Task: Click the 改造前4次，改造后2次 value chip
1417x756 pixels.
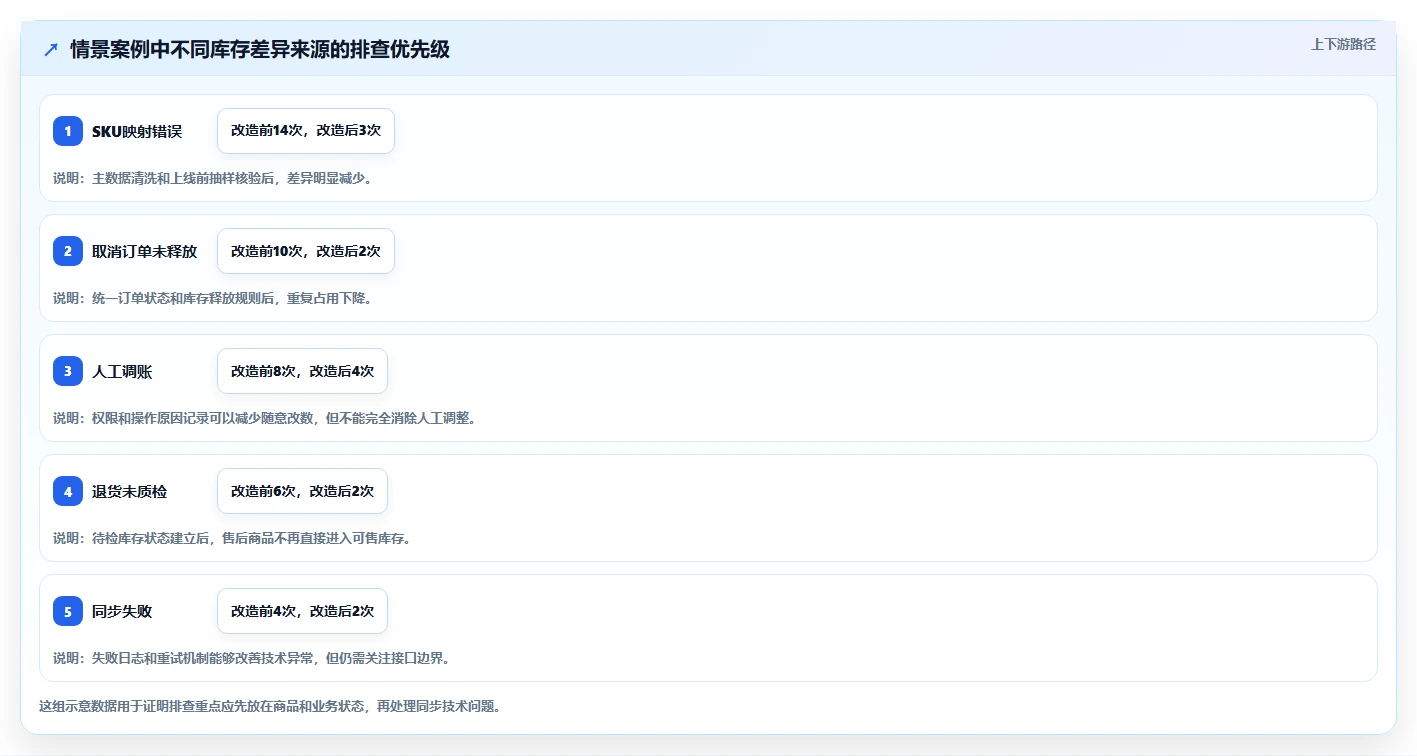Action: 302,611
